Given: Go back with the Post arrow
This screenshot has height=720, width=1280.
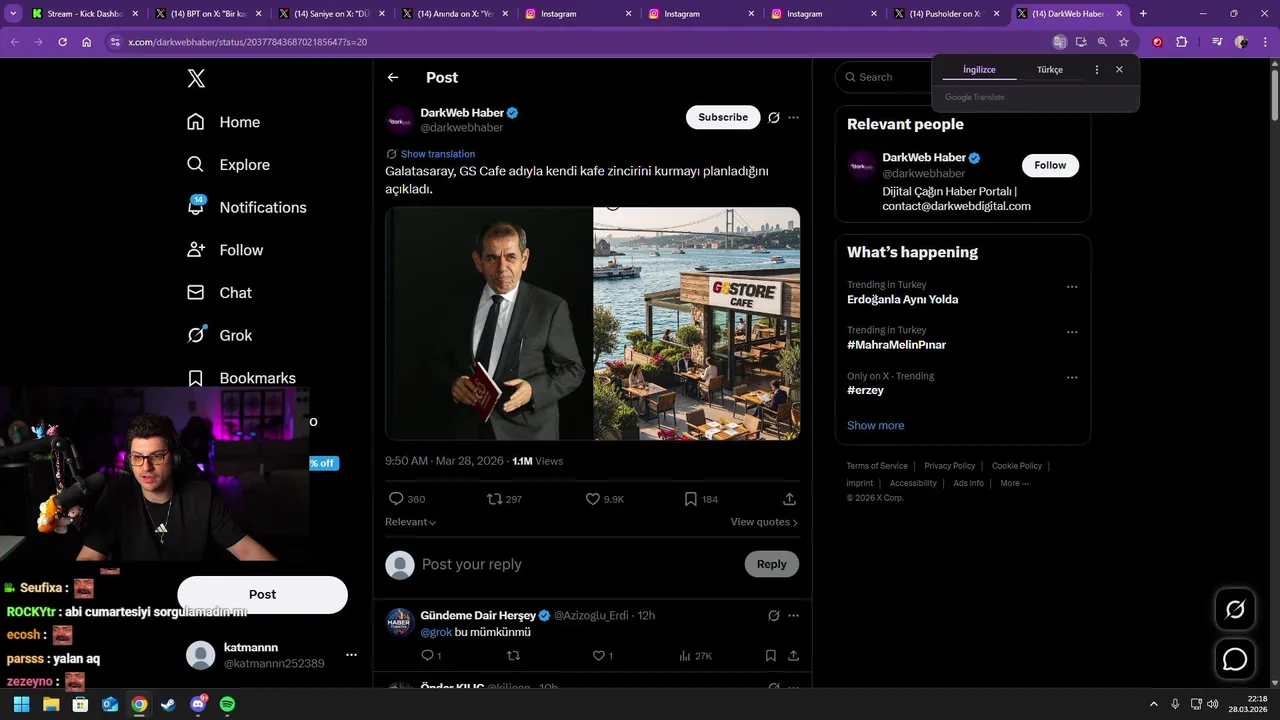Looking at the screenshot, I should click(x=393, y=77).
